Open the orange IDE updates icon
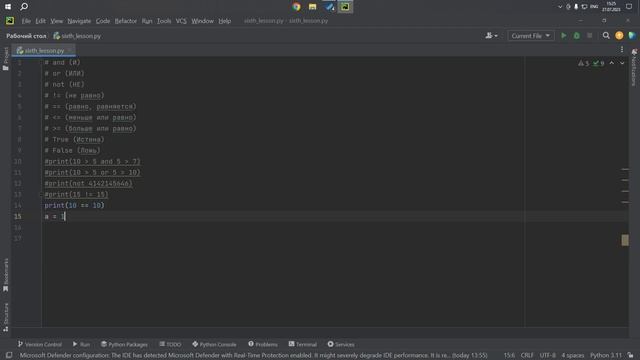The height and width of the screenshot is (360, 640). click(x=619, y=36)
